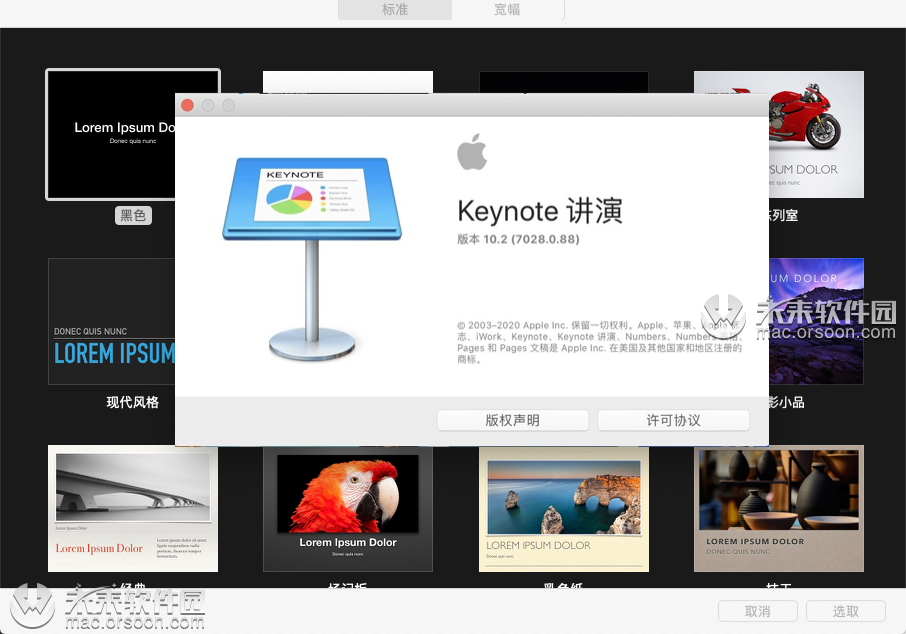Image resolution: width=906 pixels, height=634 pixels.
Task: Select the 现代风格 LOREM IPSUM theme thumbnail
Action: click(112, 321)
